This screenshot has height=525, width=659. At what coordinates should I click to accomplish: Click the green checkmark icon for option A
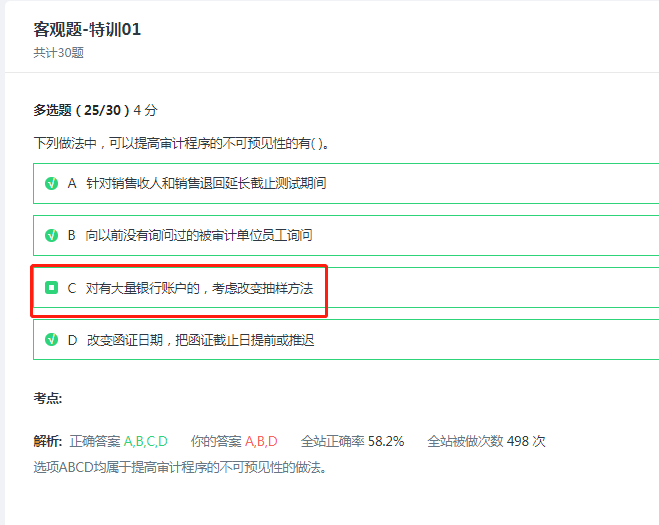point(51,184)
